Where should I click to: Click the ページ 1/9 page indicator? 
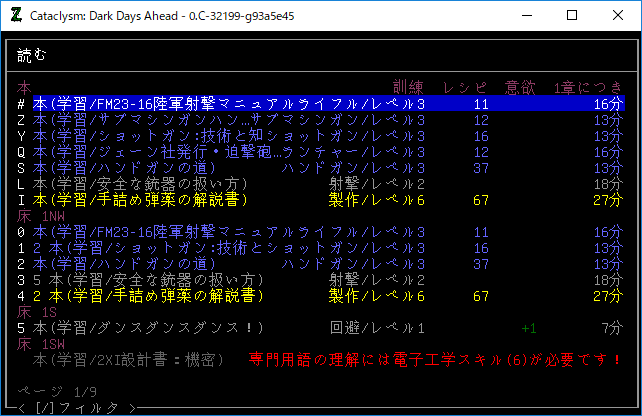(x=55, y=391)
